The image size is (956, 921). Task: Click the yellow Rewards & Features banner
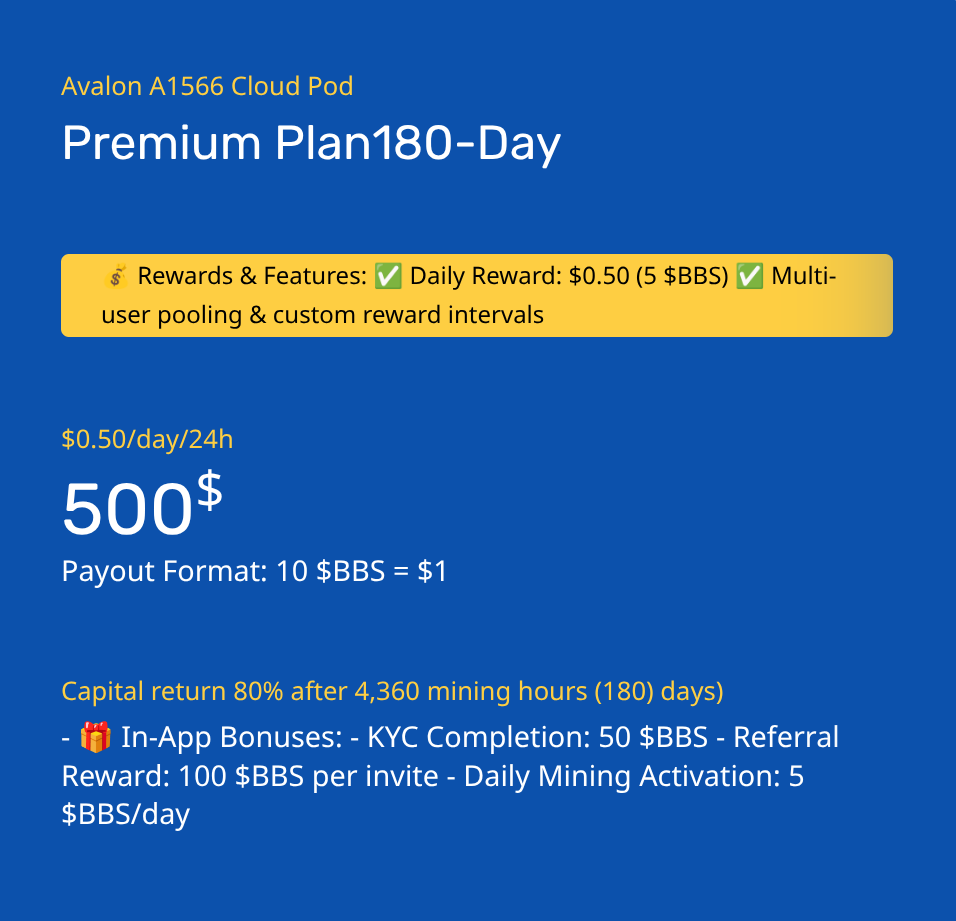point(477,296)
